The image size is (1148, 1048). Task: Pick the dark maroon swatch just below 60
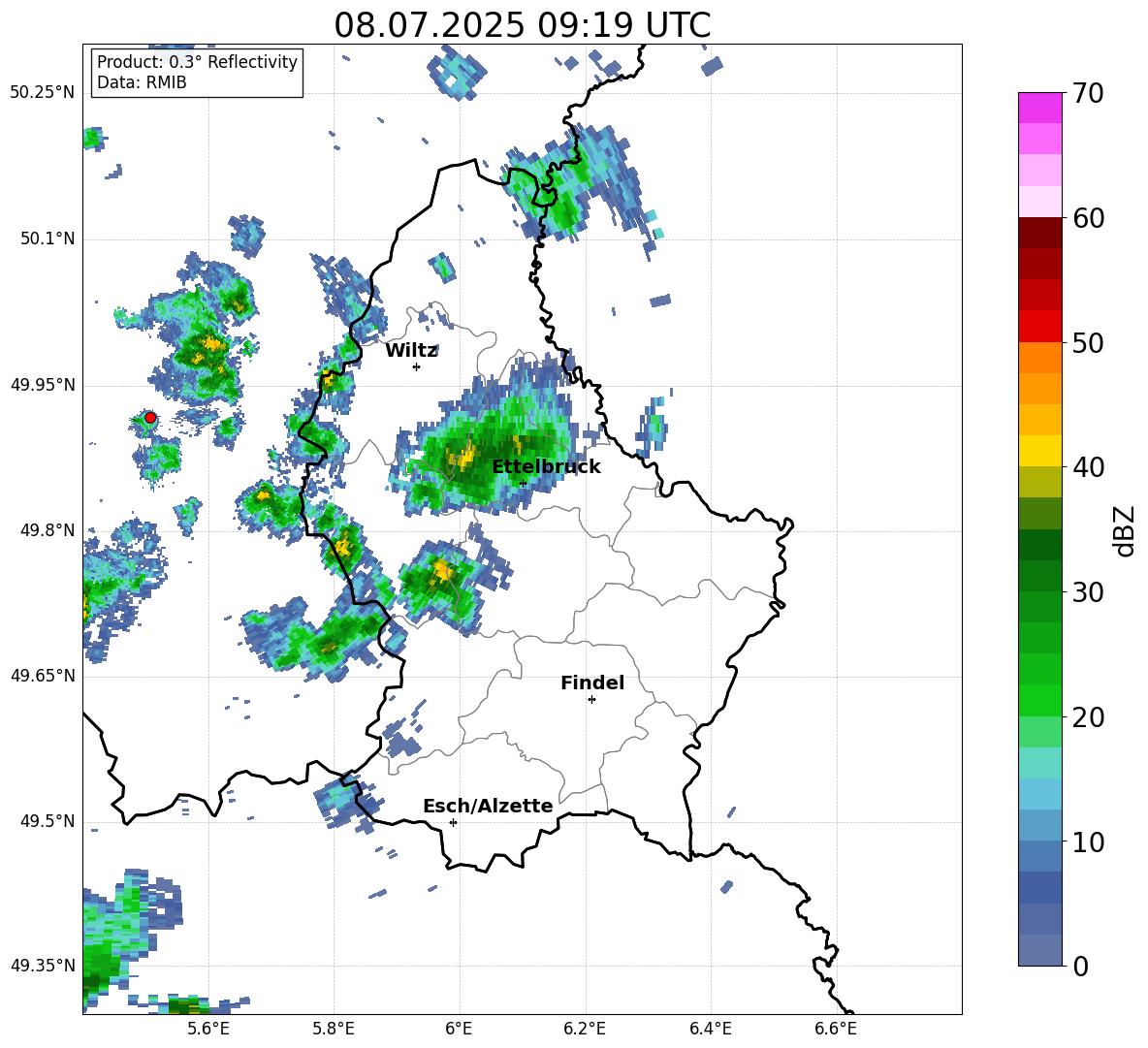coord(1040,233)
